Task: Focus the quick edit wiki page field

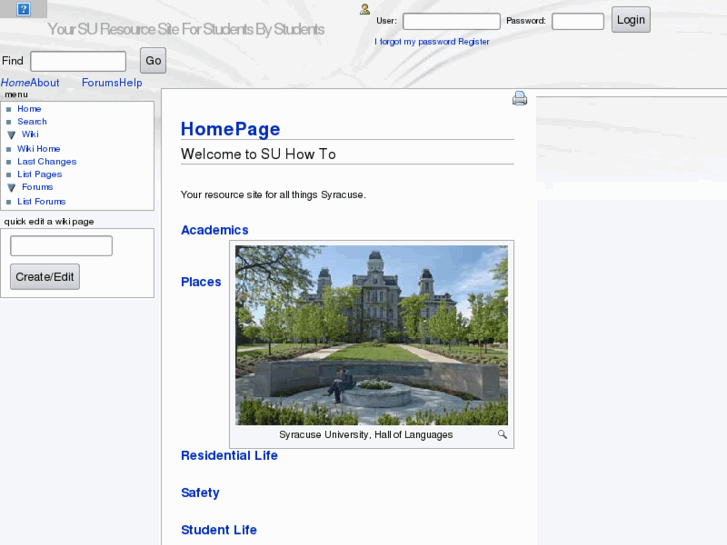Action: coord(61,246)
